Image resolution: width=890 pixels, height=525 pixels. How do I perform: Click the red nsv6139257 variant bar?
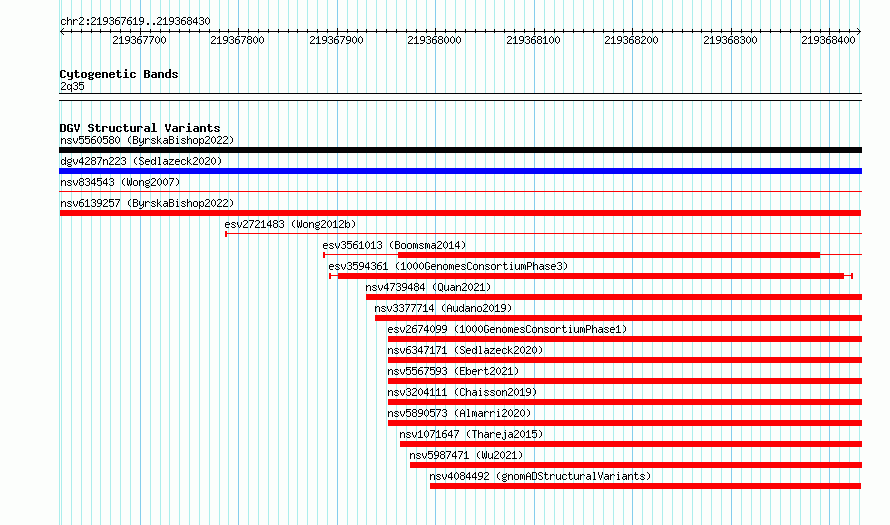coord(460,213)
